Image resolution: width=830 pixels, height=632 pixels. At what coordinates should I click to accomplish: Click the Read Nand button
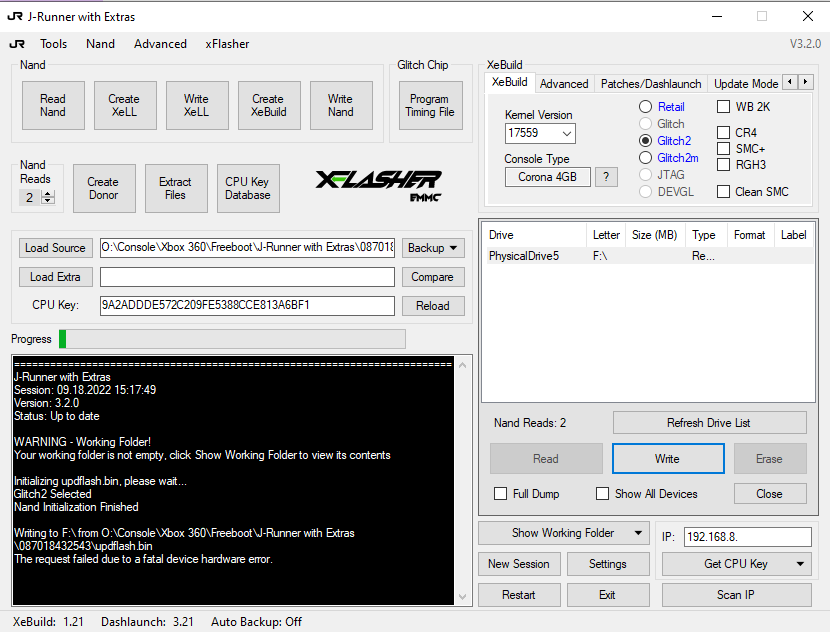53,105
